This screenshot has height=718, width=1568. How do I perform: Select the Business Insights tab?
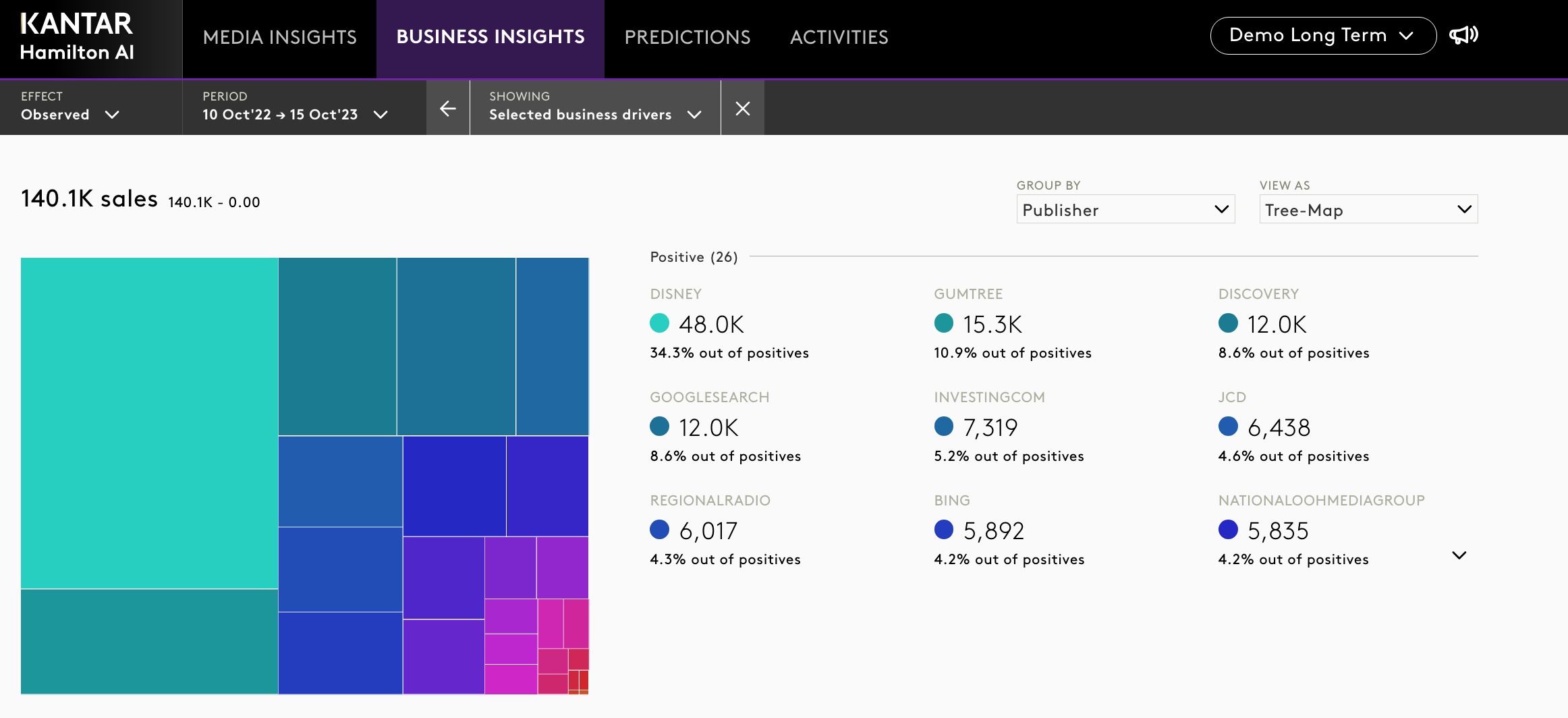(x=491, y=37)
